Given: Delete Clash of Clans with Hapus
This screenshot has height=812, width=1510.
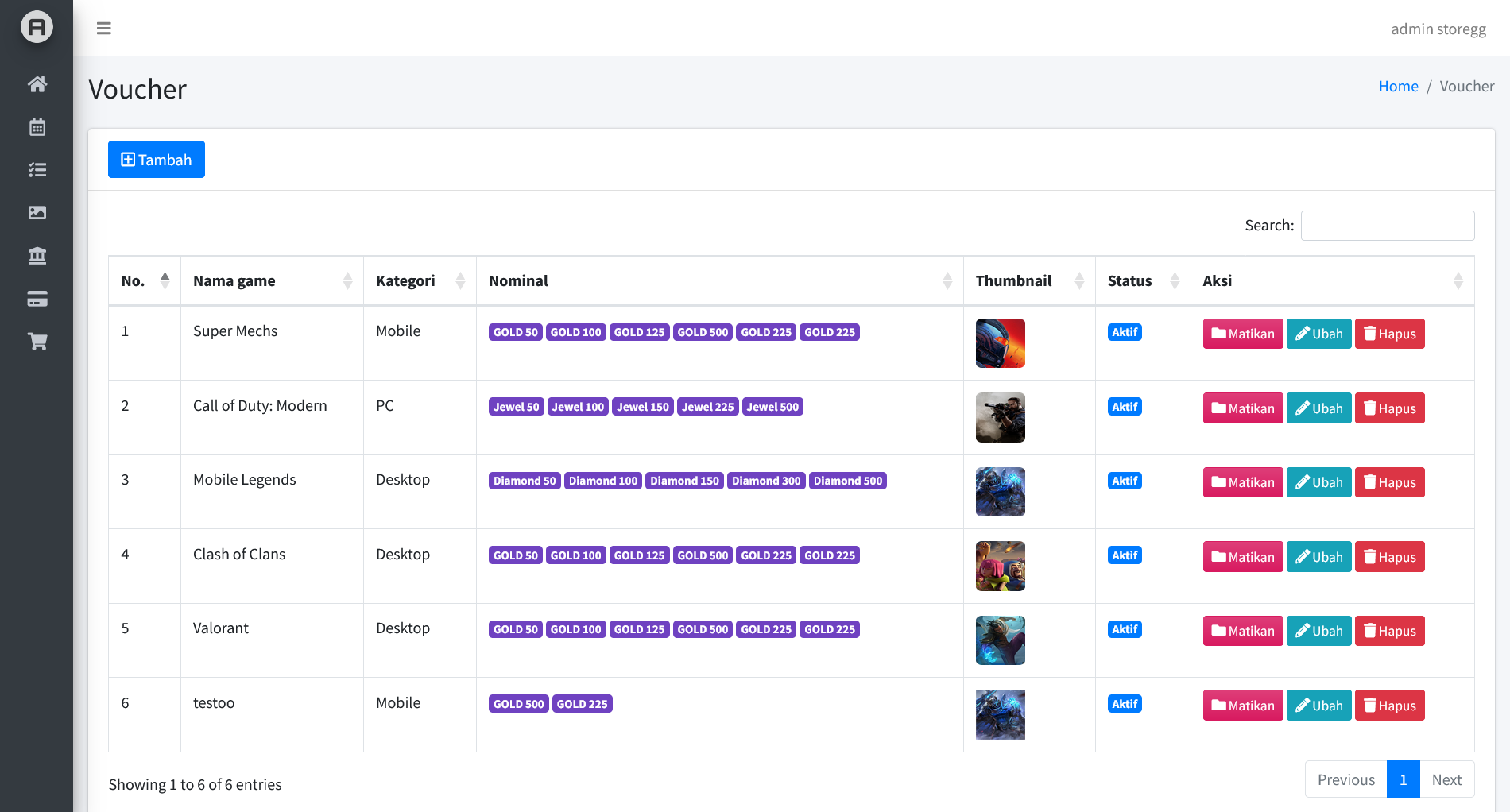Looking at the screenshot, I should pos(1390,557).
